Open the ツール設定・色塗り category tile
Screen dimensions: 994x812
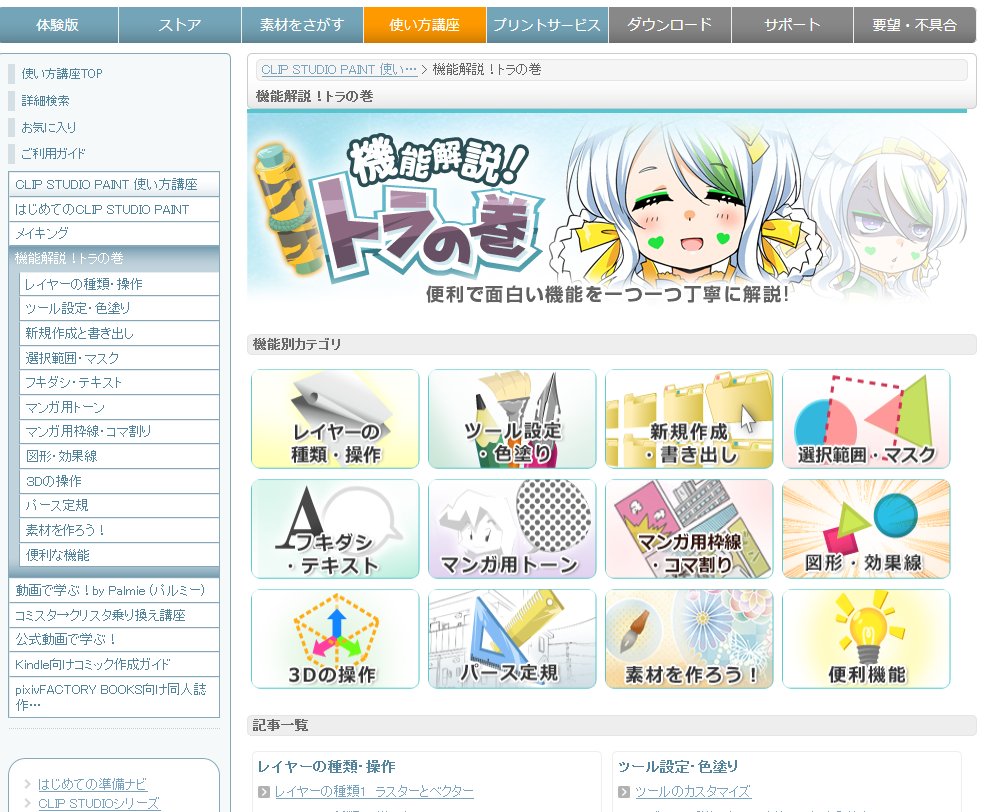[512, 419]
